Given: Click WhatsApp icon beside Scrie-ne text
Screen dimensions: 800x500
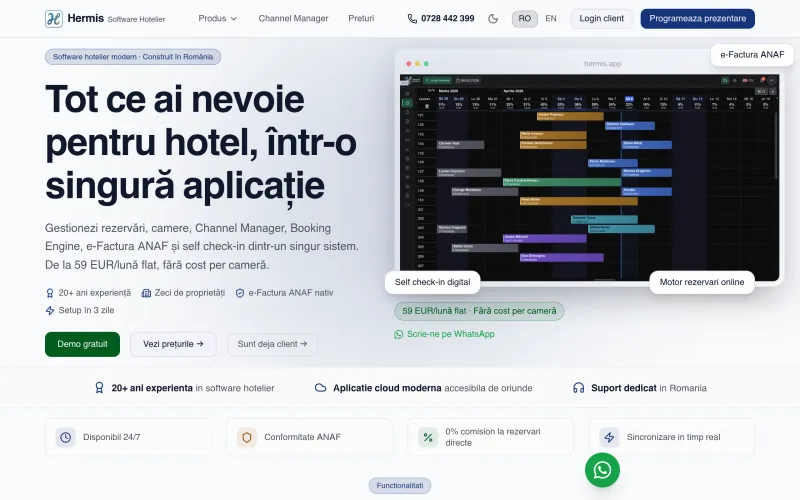Looking at the screenshot, I should (398, 335).
